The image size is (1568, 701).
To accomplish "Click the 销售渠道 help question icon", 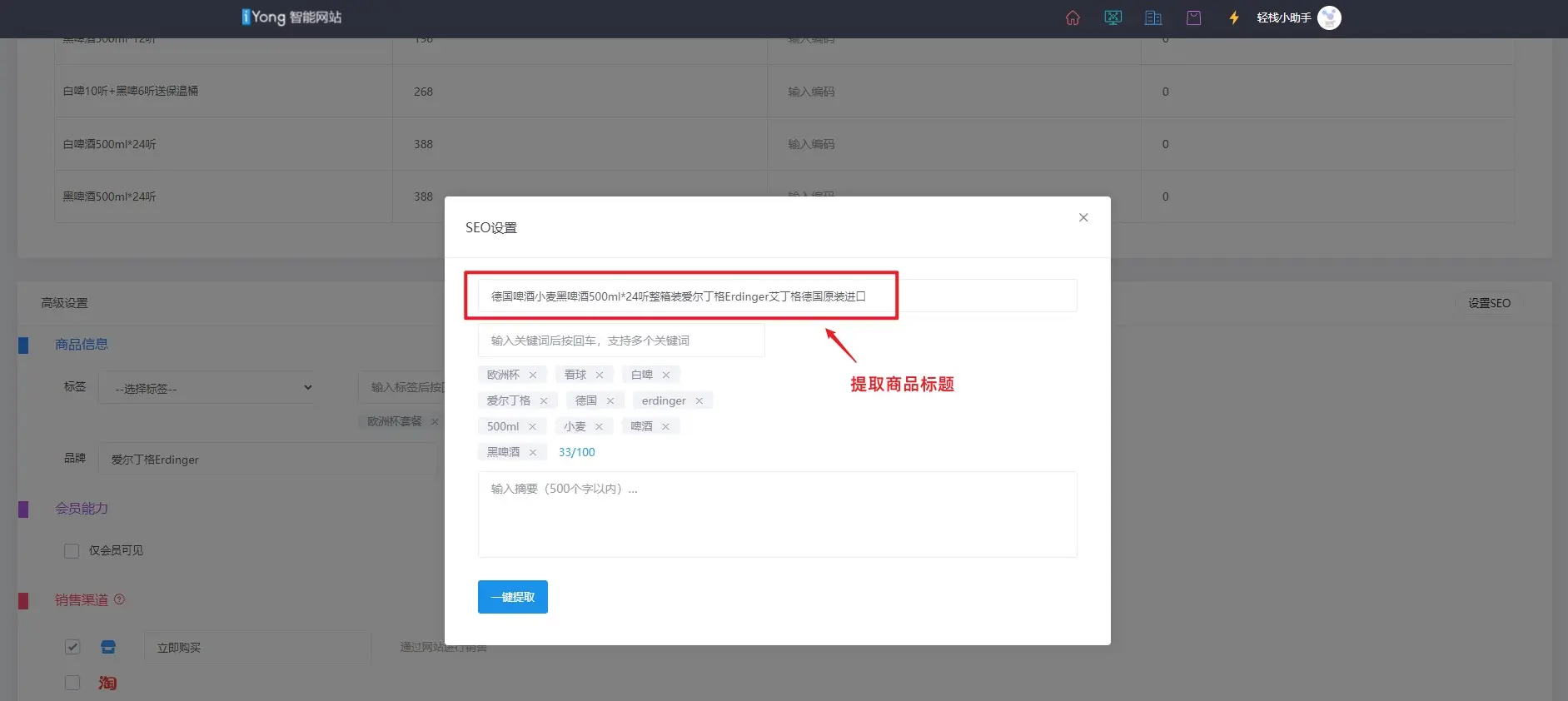I will point(120,599).
